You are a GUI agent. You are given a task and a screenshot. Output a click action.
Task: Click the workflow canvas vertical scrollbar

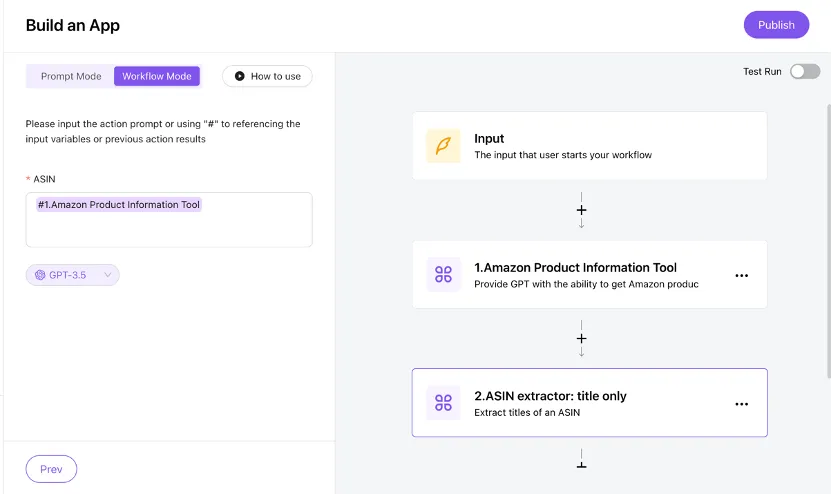(x=829, y=241)
